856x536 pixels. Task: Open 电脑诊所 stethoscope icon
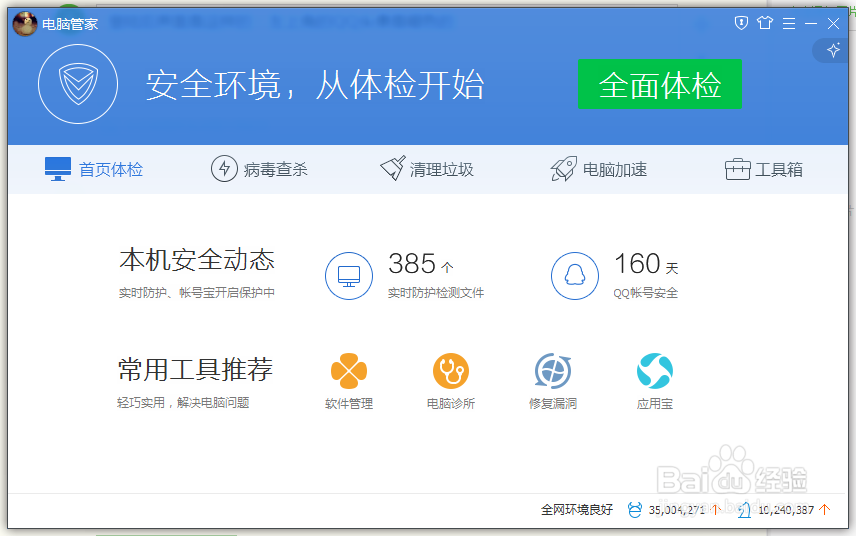451,371
